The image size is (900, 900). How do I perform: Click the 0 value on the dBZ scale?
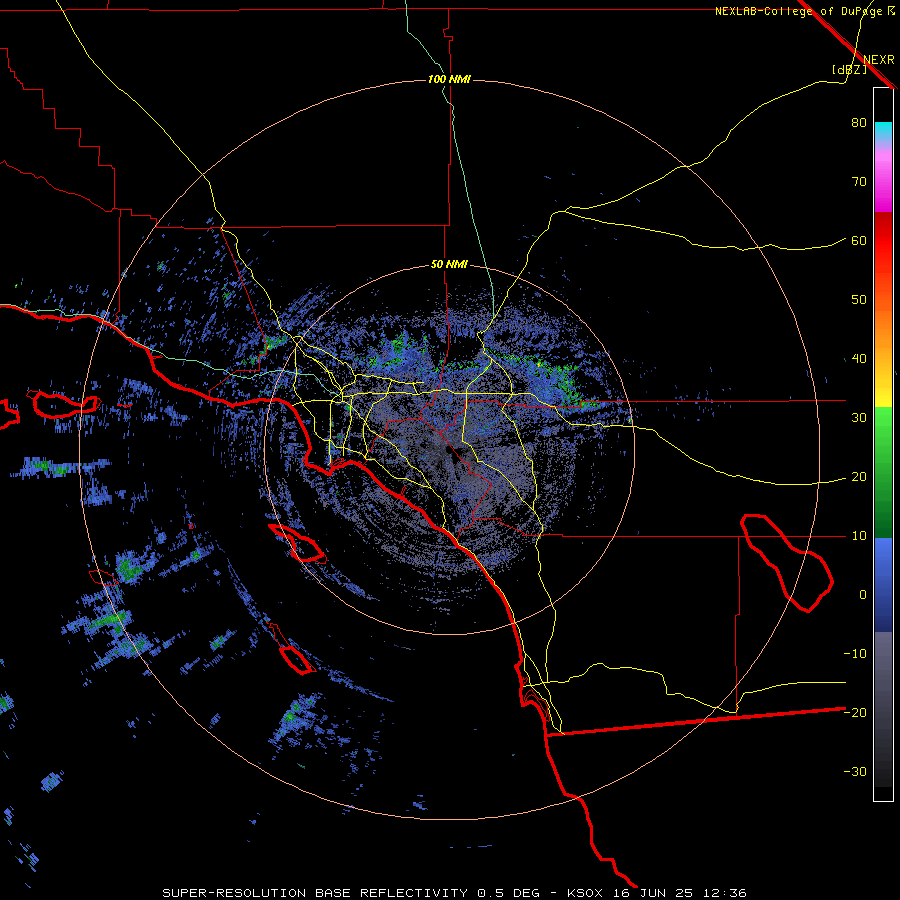coord(863,595)
